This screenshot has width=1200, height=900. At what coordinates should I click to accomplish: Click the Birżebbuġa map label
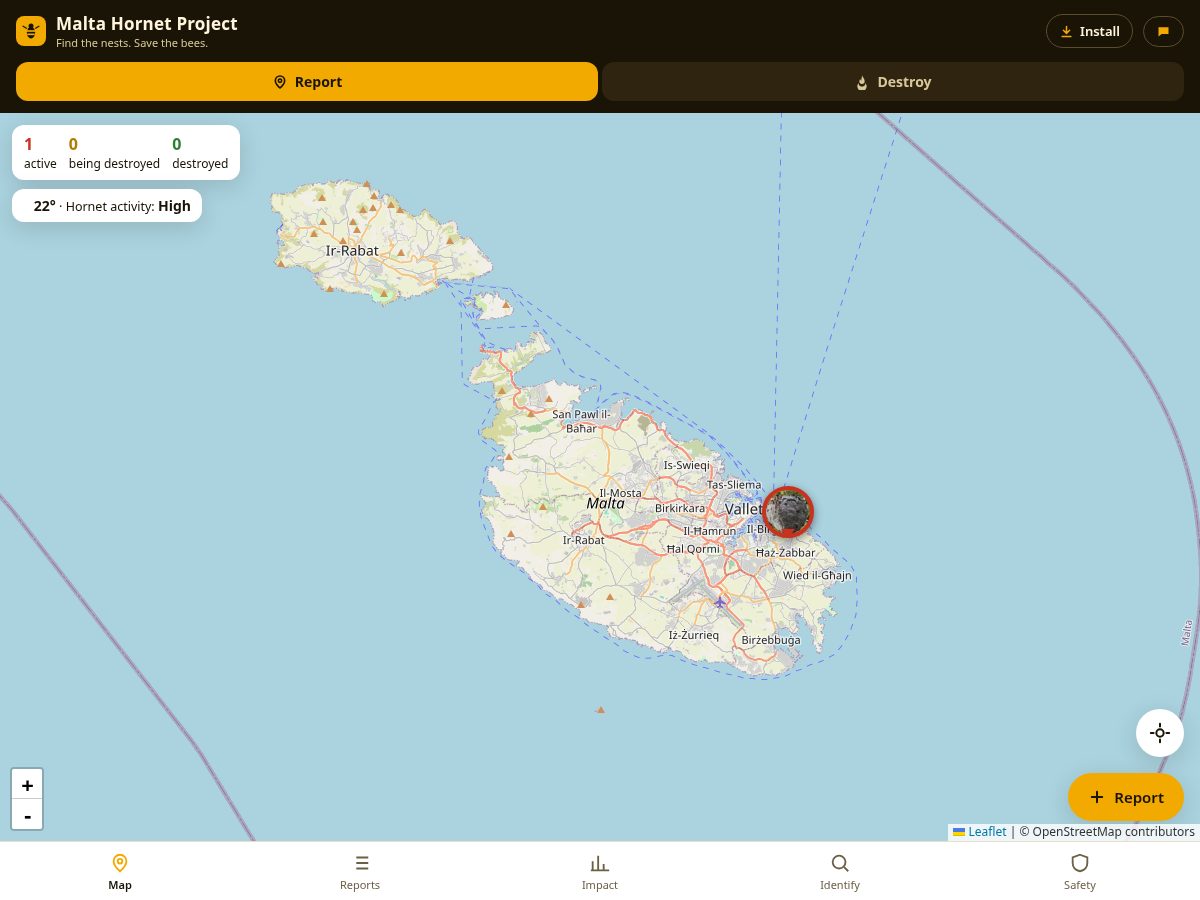[x=771, y=640]
